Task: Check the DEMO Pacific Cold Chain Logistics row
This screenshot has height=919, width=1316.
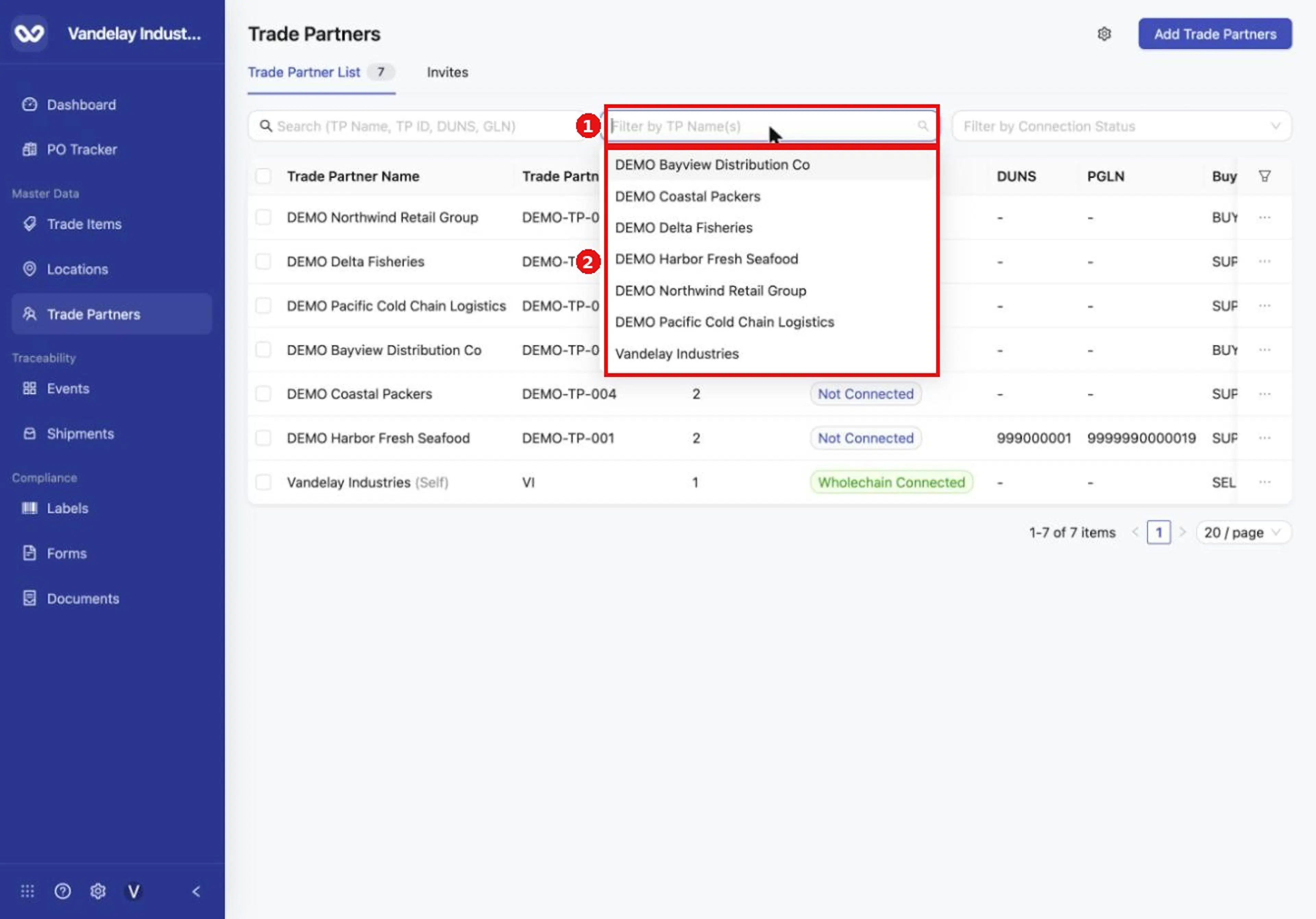Action: [263, 305]
